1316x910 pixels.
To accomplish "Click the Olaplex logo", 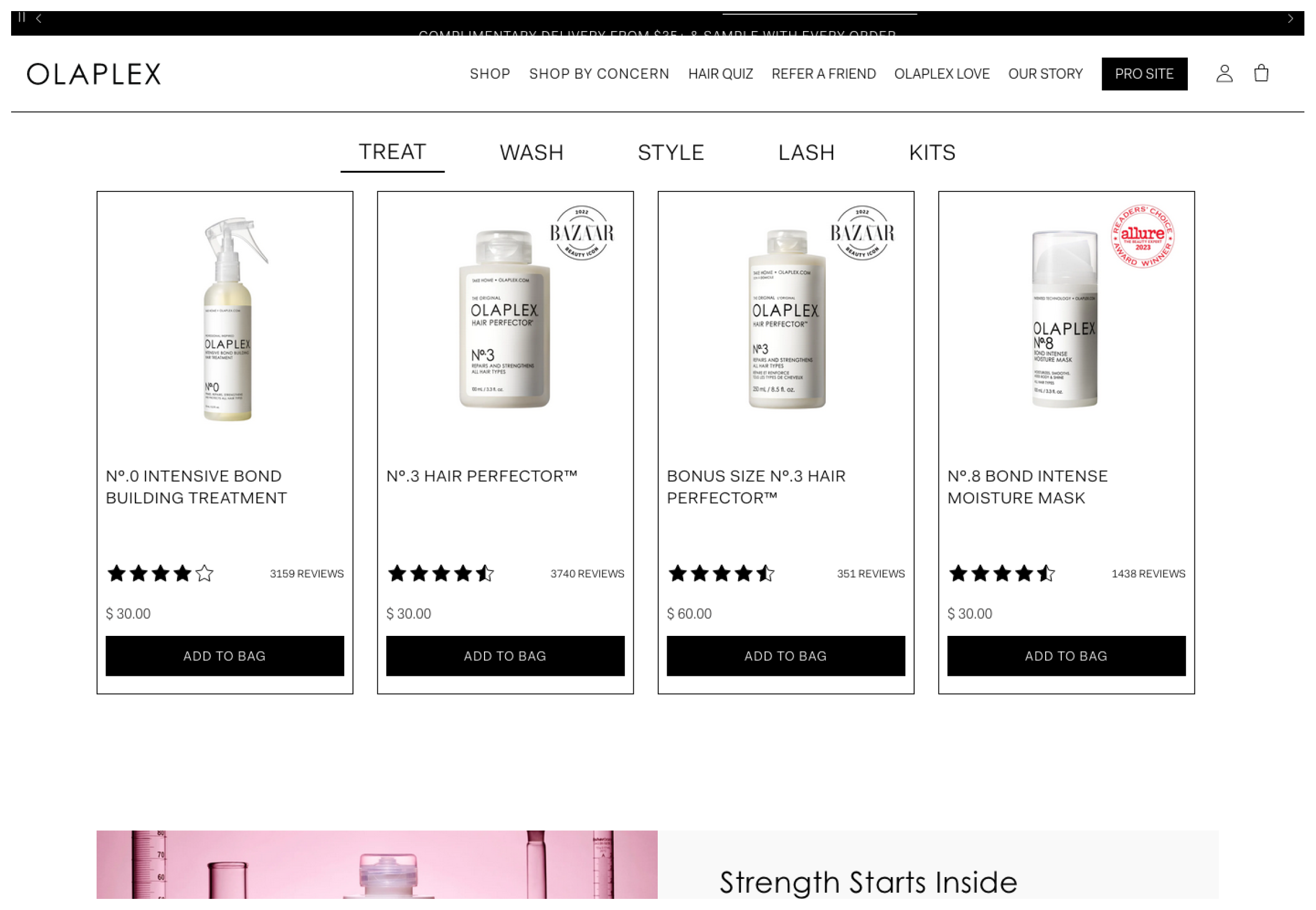I will tap(94, 74).
